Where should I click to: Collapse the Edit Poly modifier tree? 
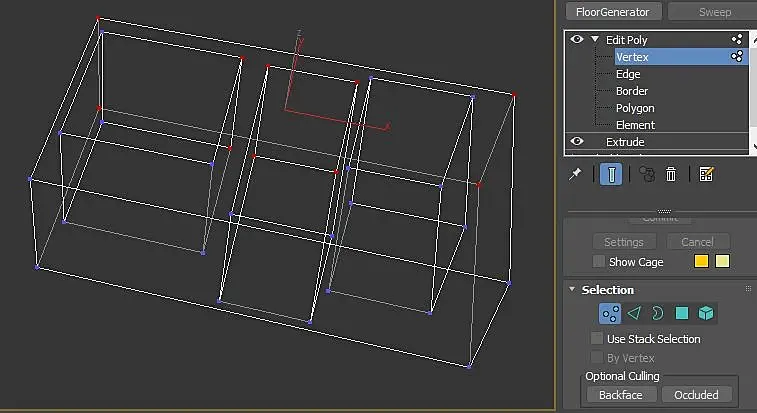click(595, 39)
